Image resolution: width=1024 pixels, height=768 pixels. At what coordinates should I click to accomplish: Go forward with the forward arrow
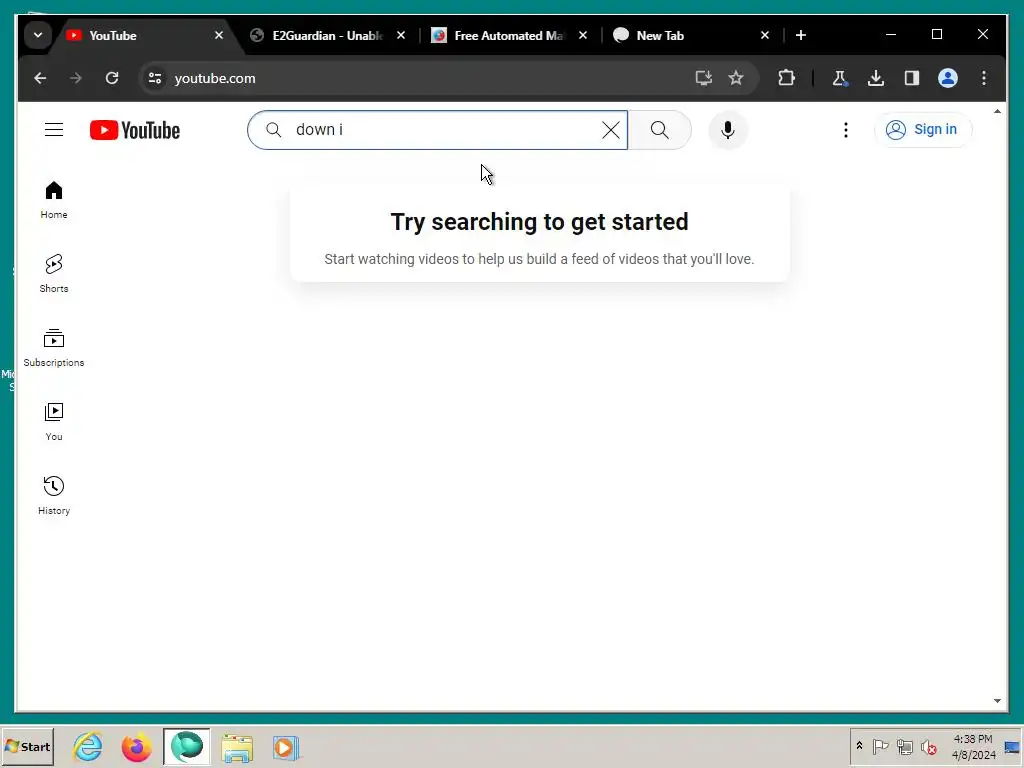pyautogui.click(x=76, y=78)
